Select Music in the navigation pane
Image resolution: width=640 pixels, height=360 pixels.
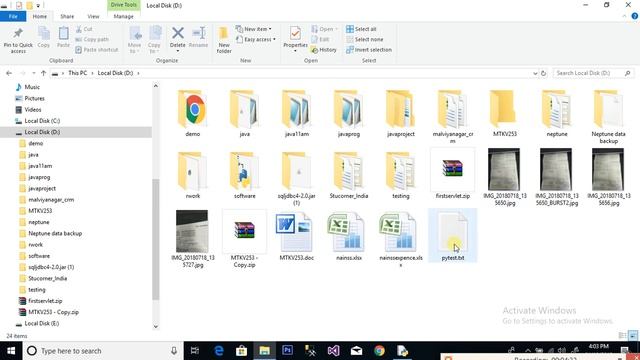pyautogui.click(x=32, y=87)
